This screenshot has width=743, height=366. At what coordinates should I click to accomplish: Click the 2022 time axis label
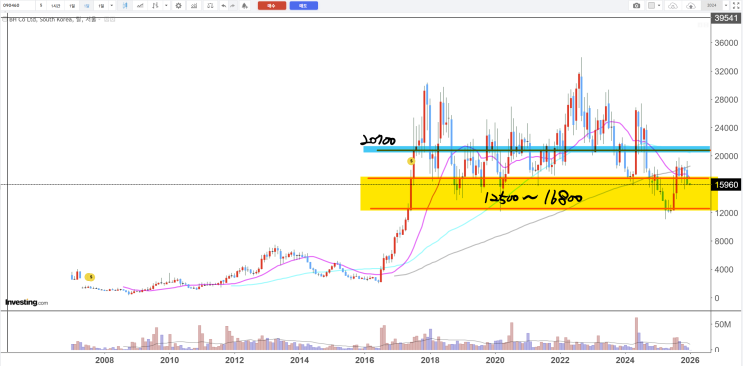pos(560,359)
